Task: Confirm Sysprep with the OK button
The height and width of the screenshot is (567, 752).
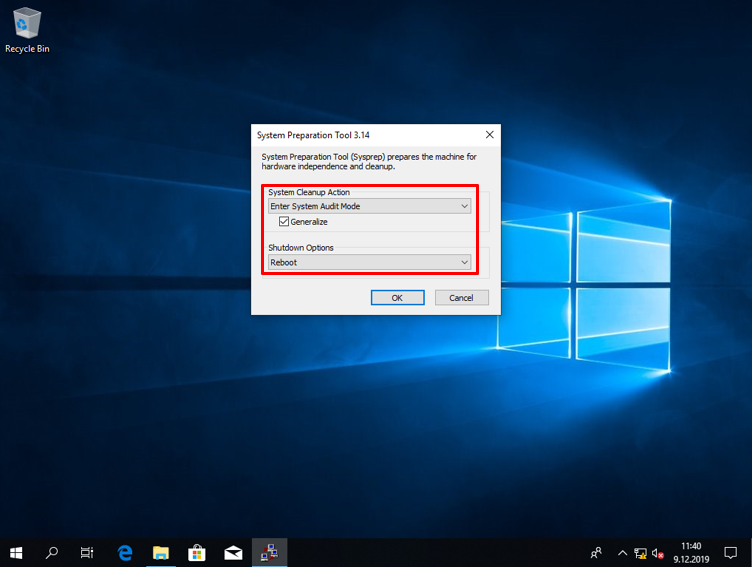Action: point(397,298)
